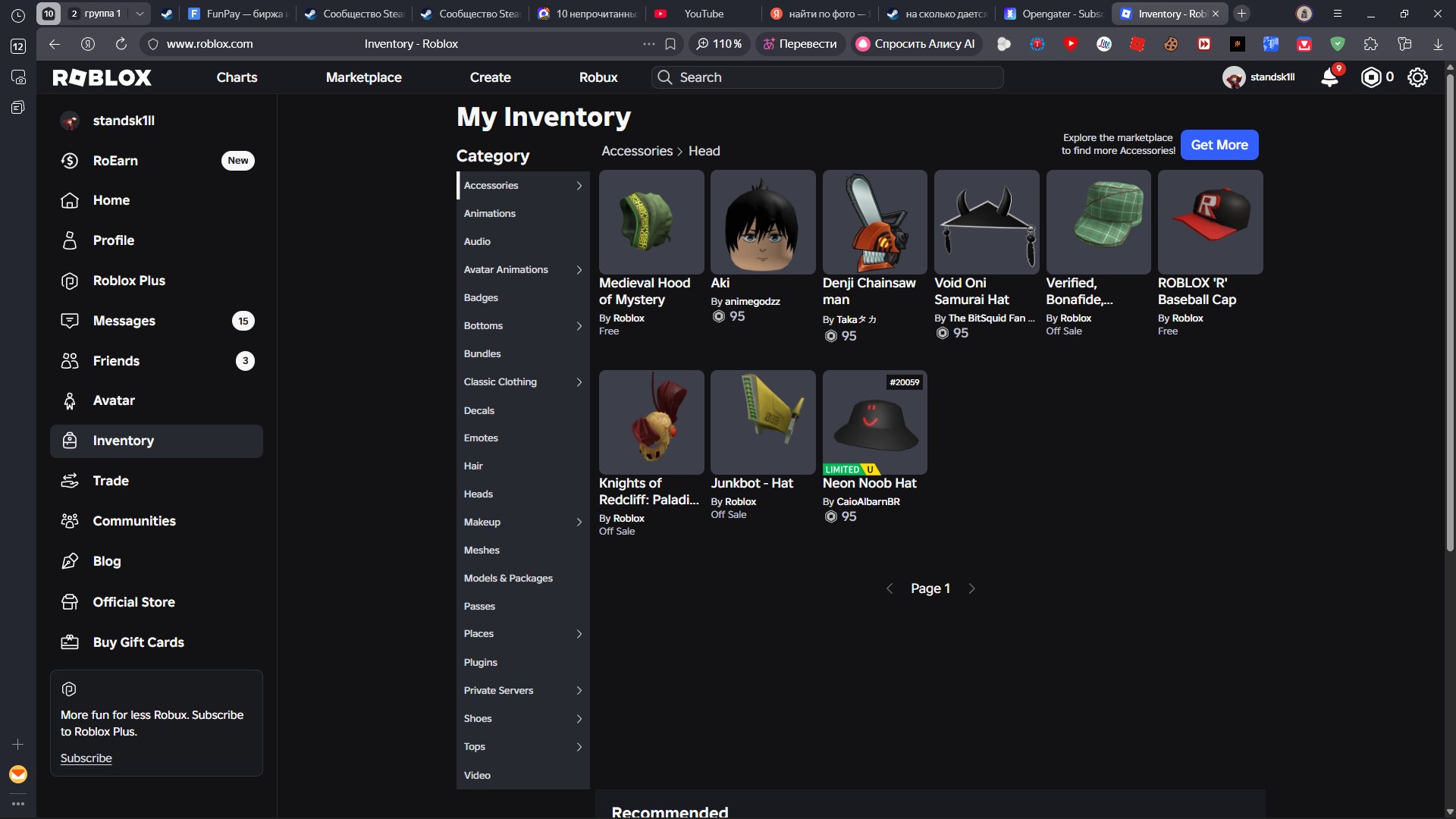This screenshot has width=1456, height=819.
Task: Go to Home via house icon
Action: (x=70, y=200)
